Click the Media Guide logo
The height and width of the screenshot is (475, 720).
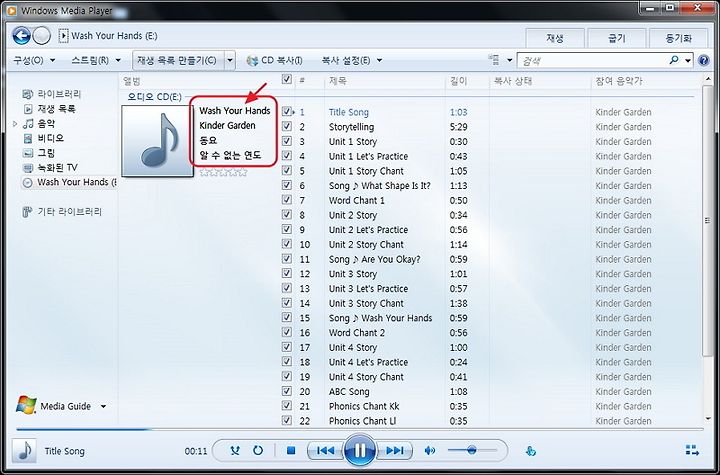pyautogui.click(x=26, y=406)
